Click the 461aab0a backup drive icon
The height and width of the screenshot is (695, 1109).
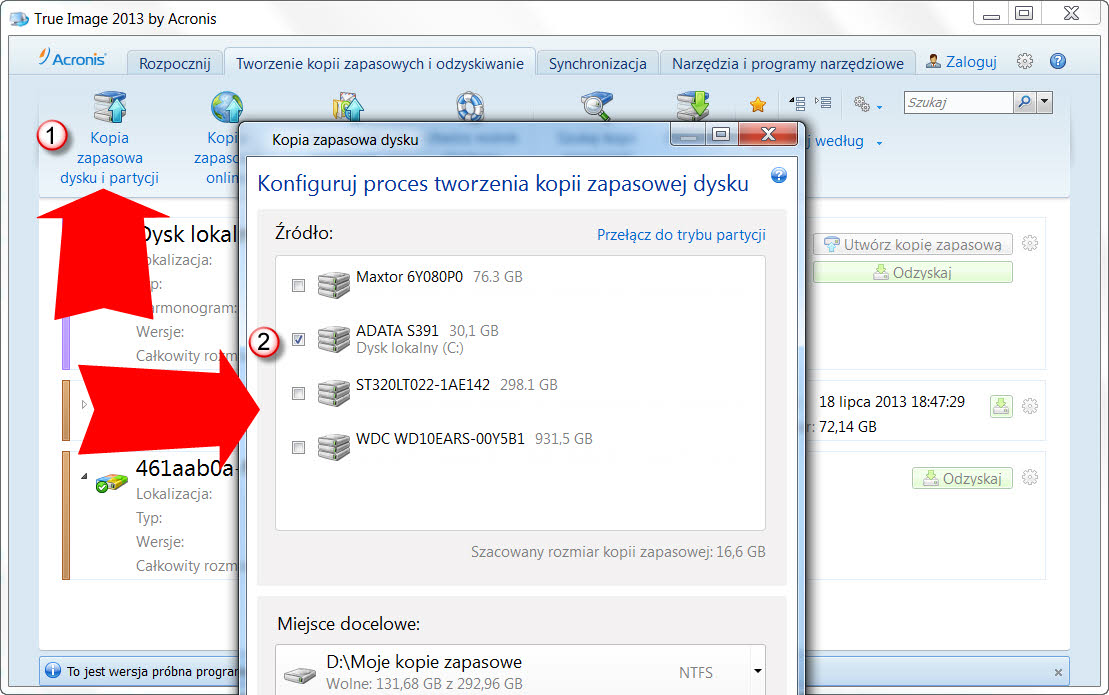pyautogui.click(x=112, y=483)
